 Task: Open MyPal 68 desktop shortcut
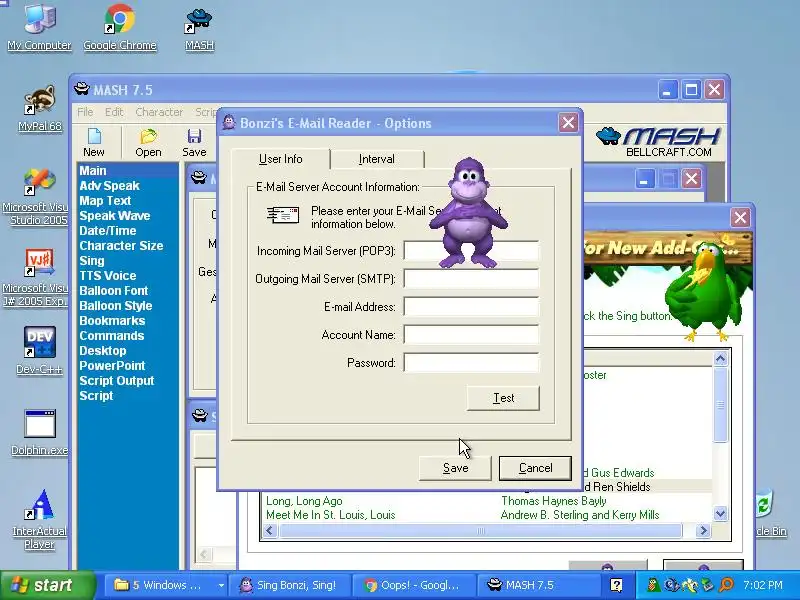(39, 108)
